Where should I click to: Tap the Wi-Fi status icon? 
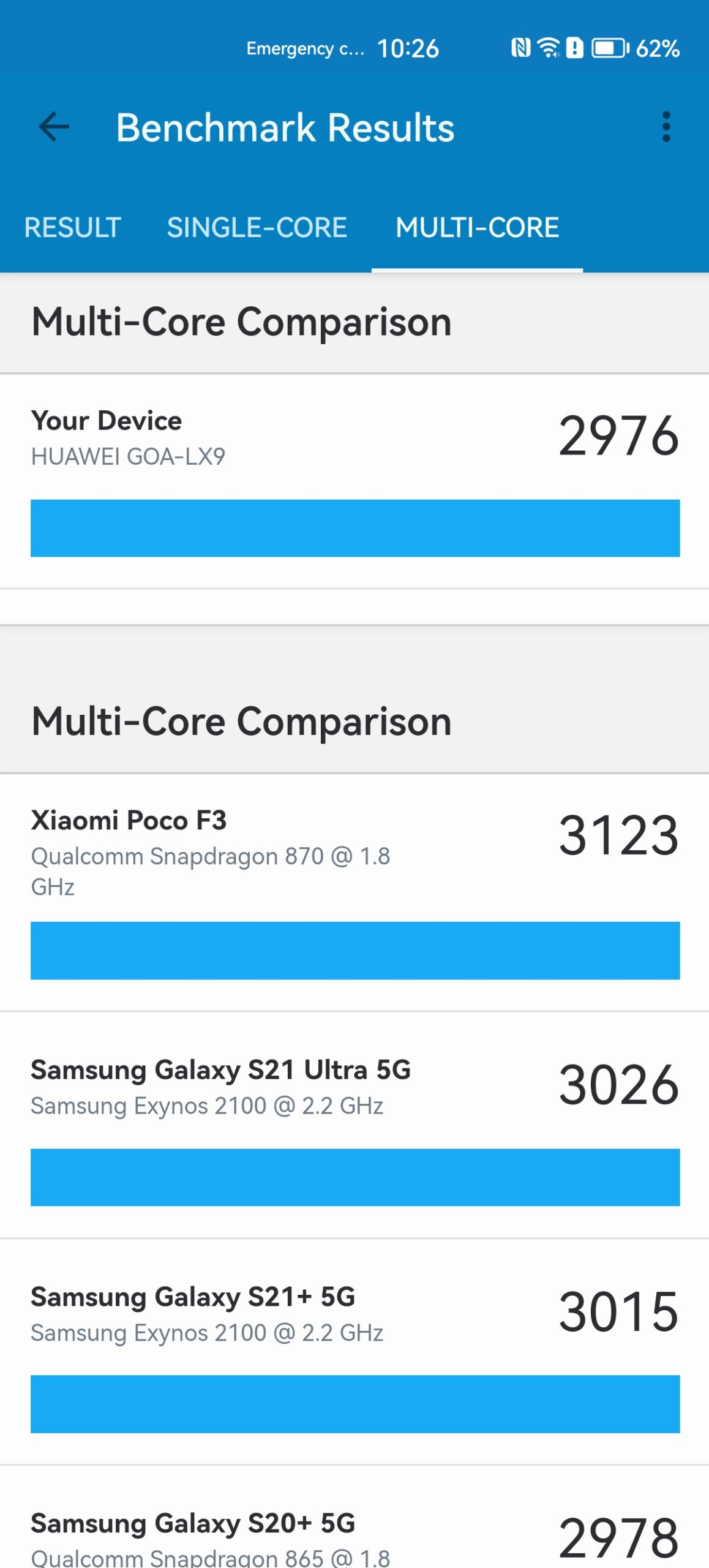tap(549, 48)
